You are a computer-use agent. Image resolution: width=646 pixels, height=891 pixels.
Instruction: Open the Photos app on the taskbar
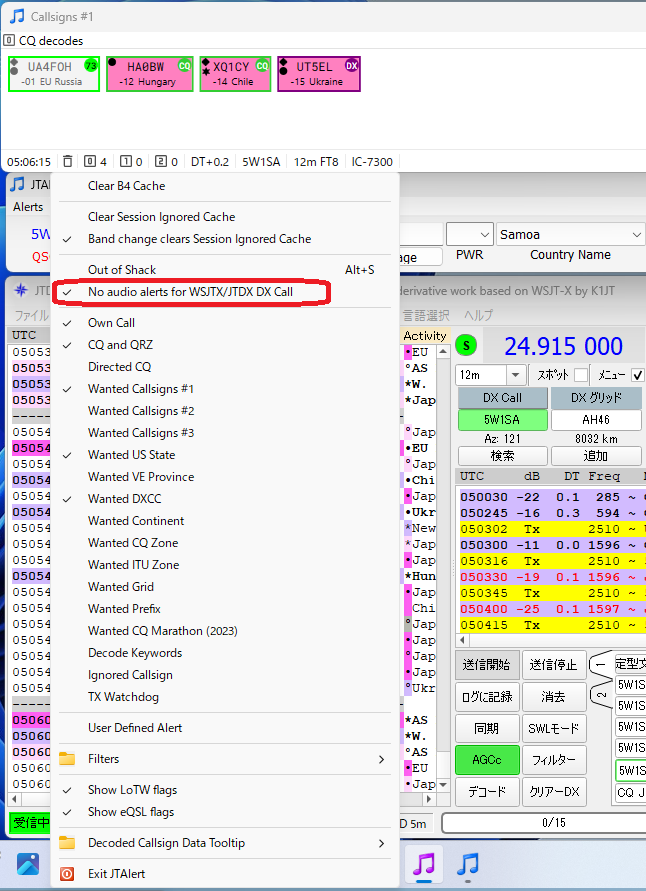(x=27, y=864)
